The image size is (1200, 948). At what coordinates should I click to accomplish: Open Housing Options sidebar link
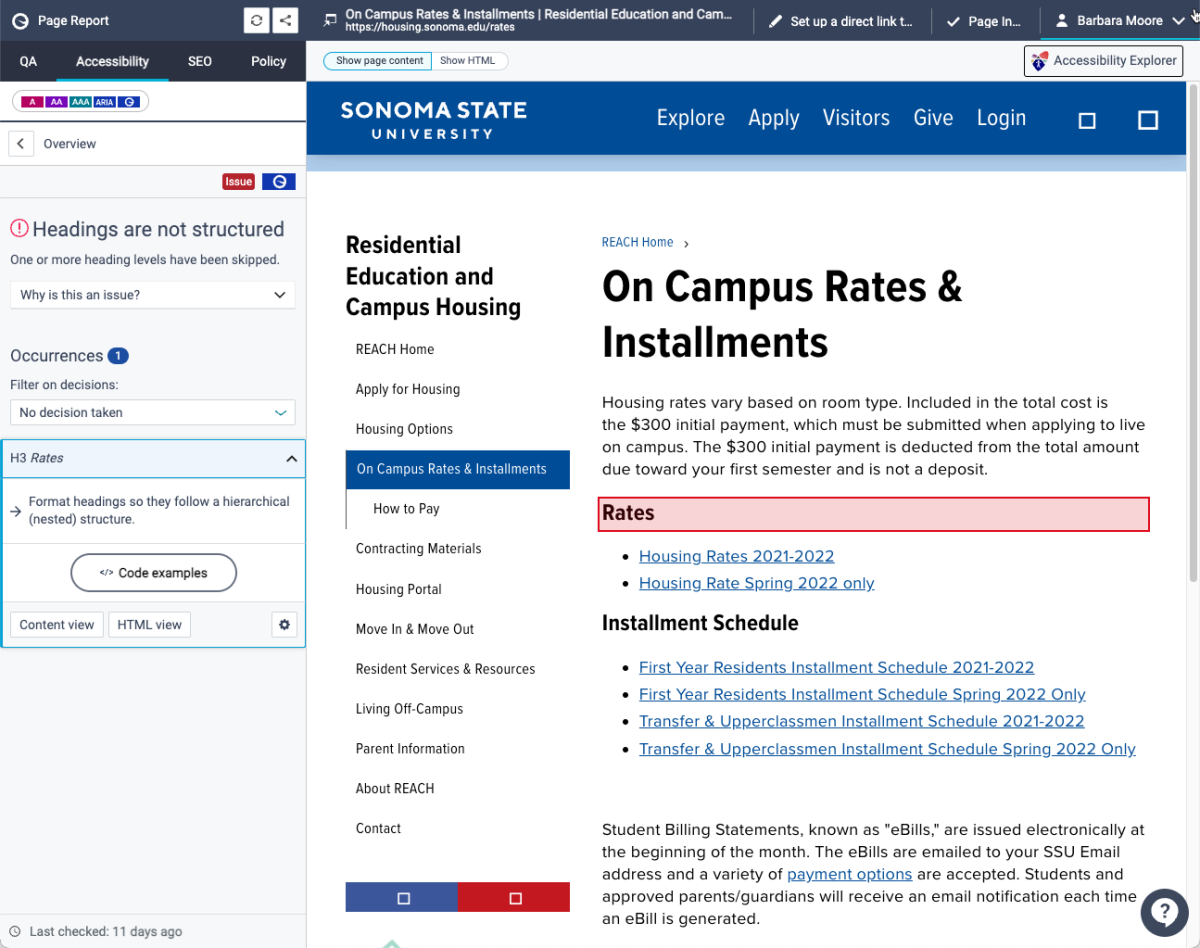[404, 429]
